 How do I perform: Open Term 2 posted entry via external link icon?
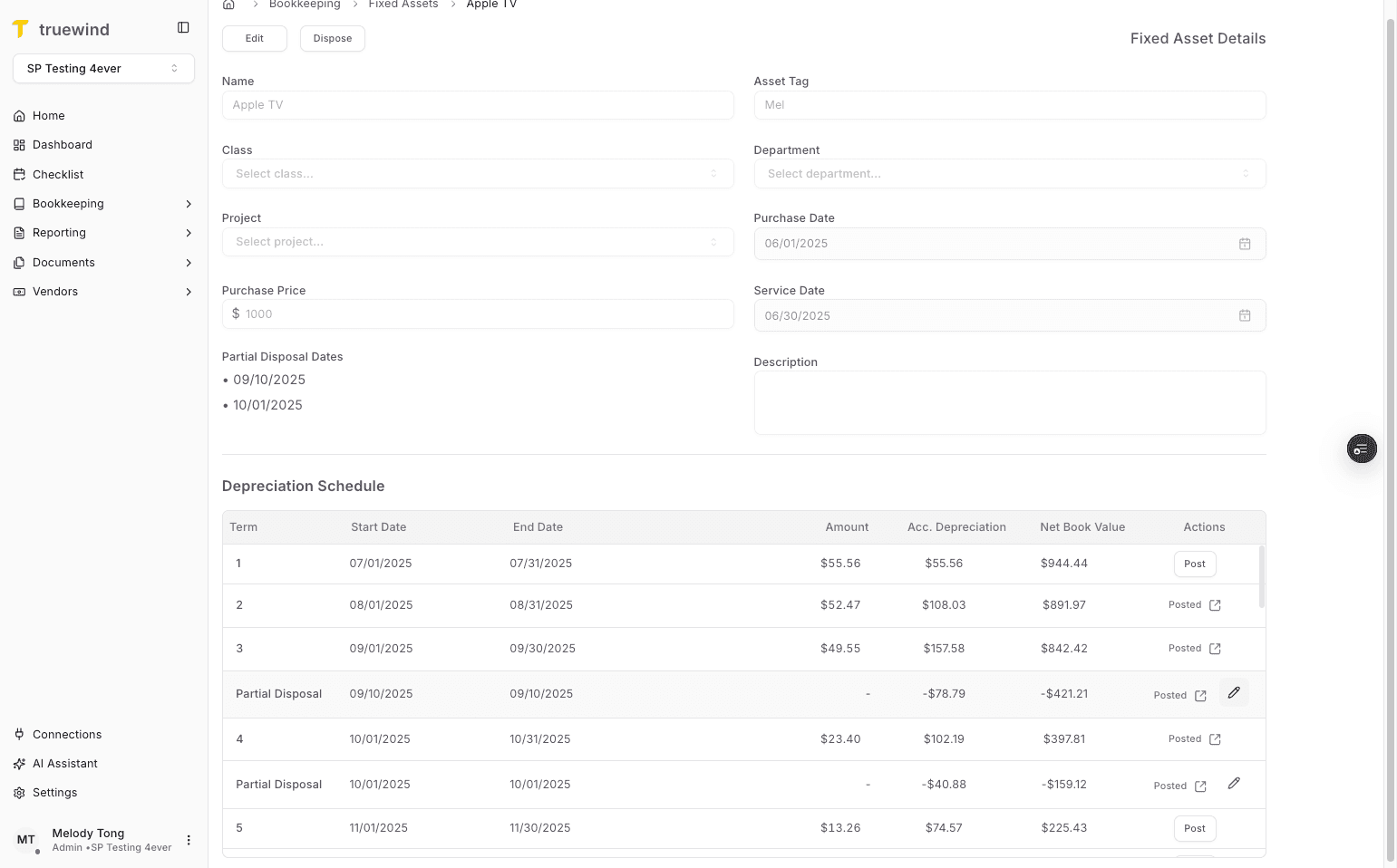click(1216, 604)
